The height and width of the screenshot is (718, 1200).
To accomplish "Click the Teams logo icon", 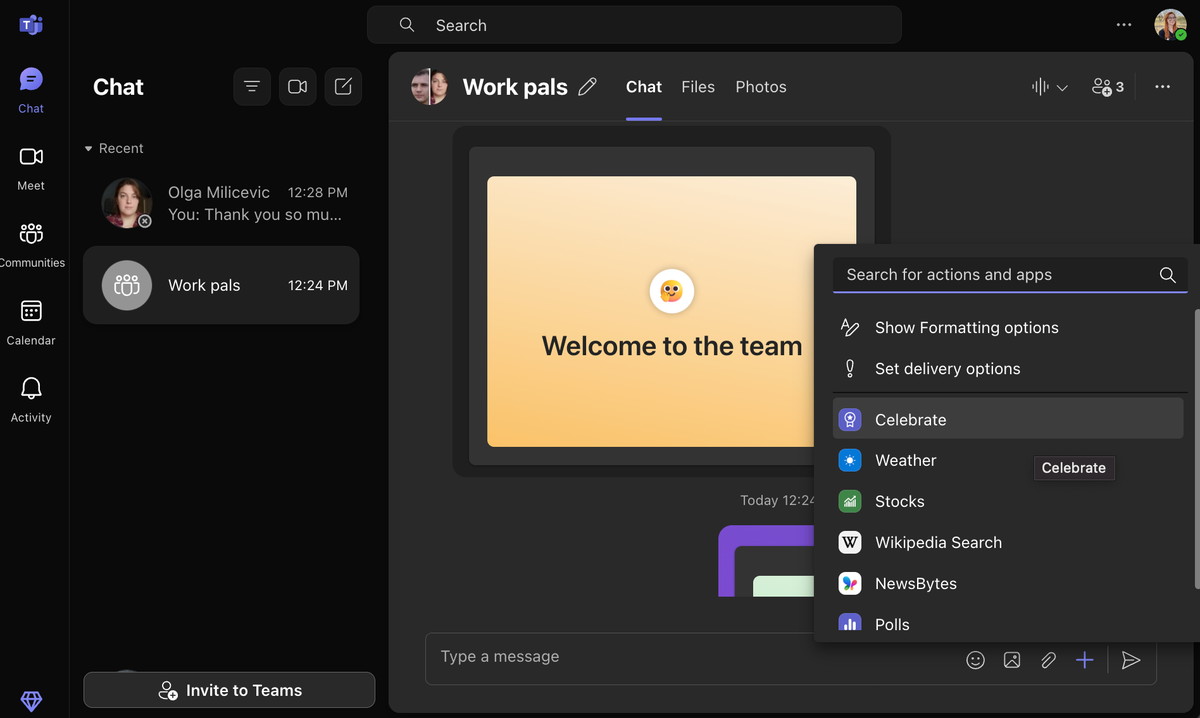I will [31, 25].
